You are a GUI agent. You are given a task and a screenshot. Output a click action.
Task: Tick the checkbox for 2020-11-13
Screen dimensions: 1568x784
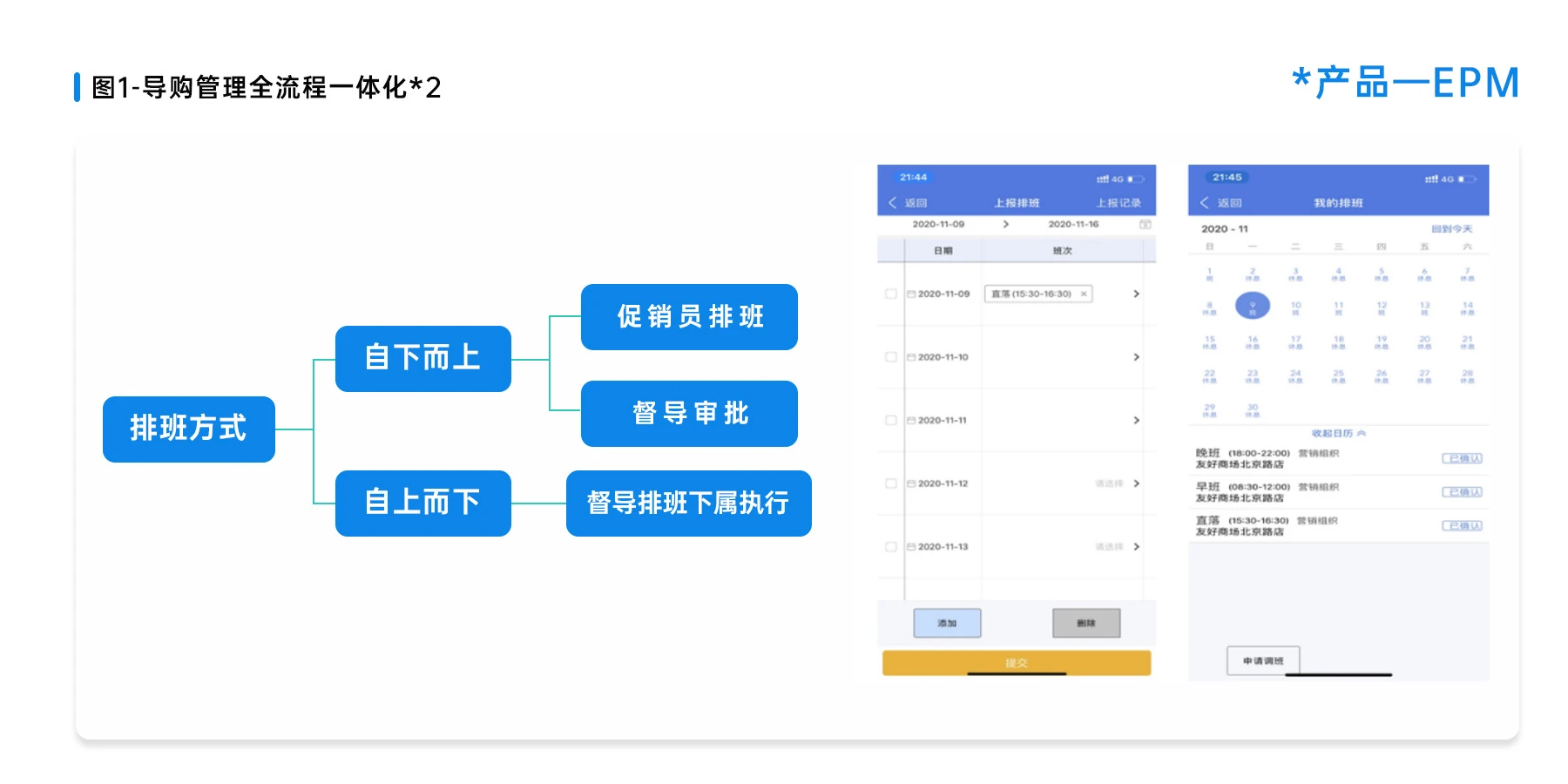[891, 547]
